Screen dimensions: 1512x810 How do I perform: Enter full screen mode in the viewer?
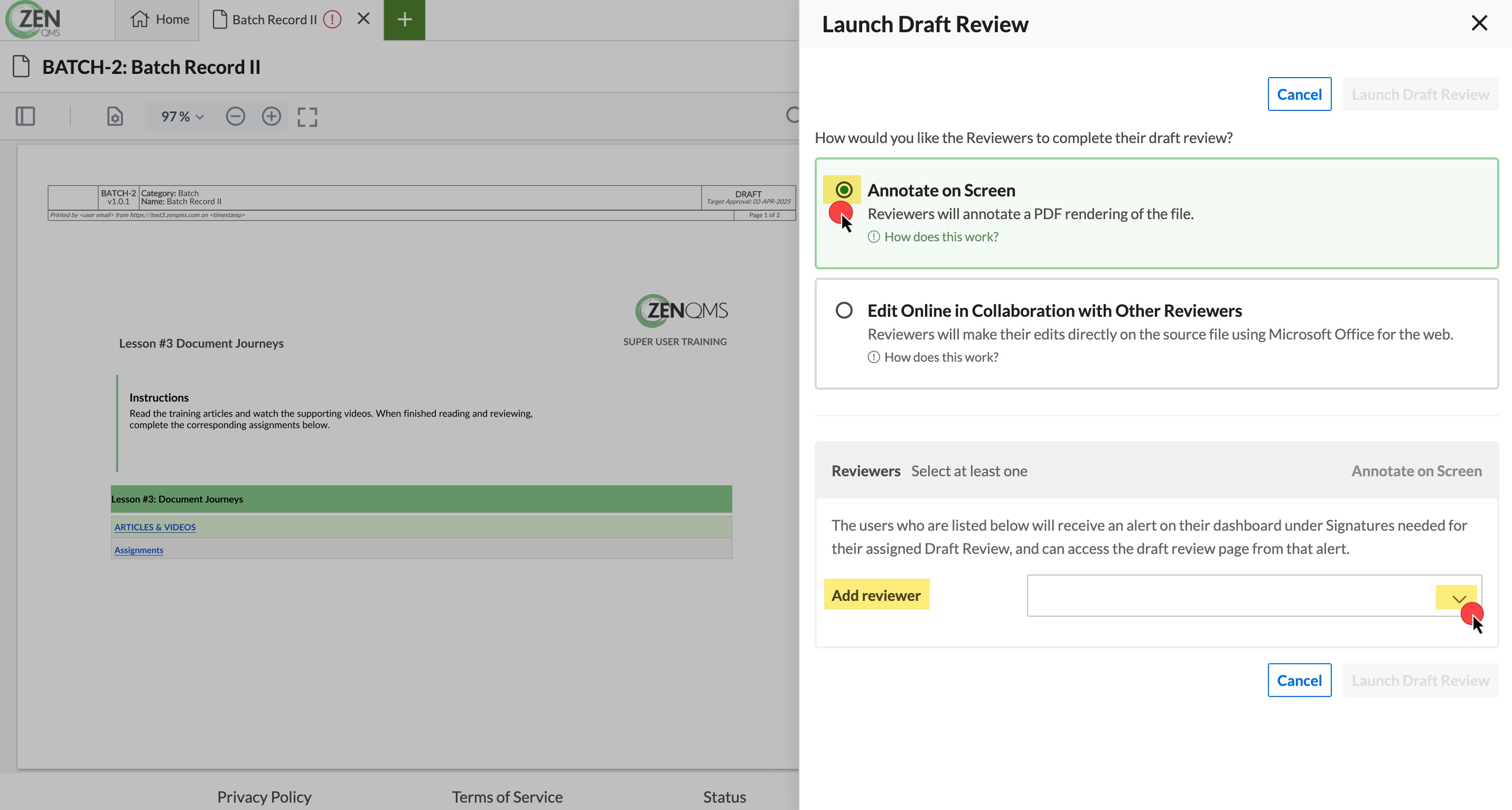point(307,117)
